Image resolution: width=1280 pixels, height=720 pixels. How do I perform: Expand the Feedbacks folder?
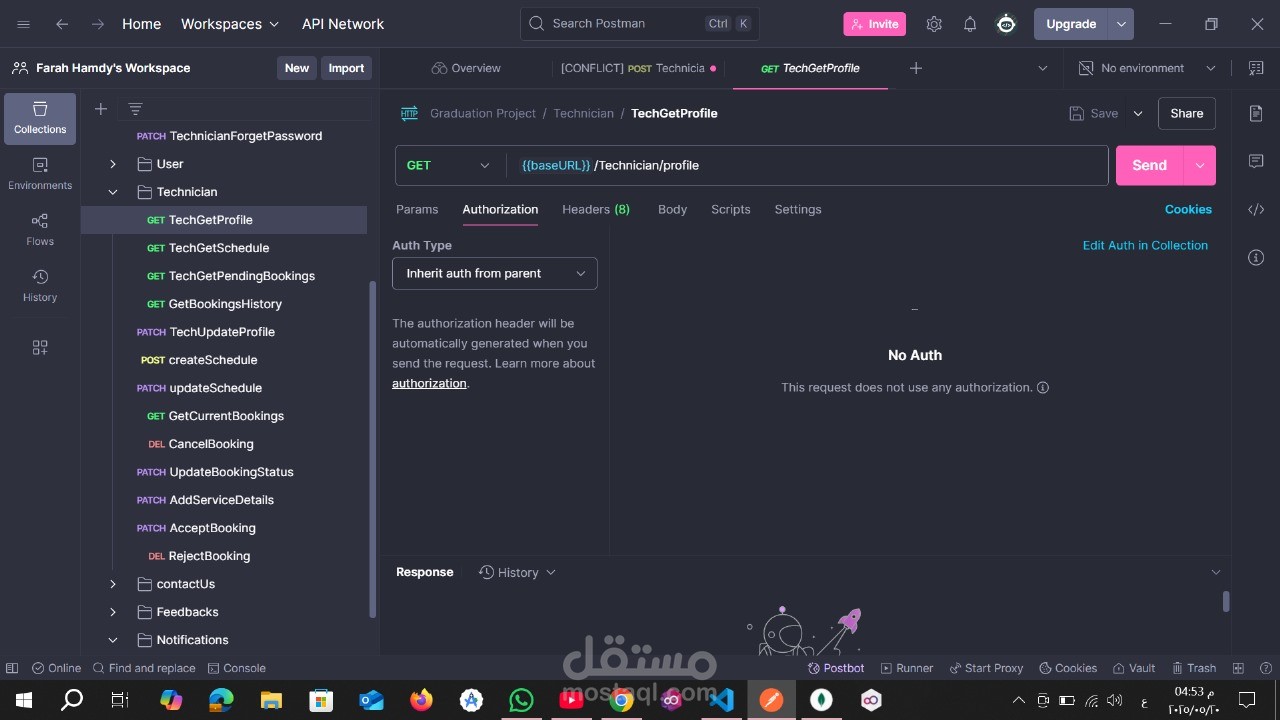[113, 612]
